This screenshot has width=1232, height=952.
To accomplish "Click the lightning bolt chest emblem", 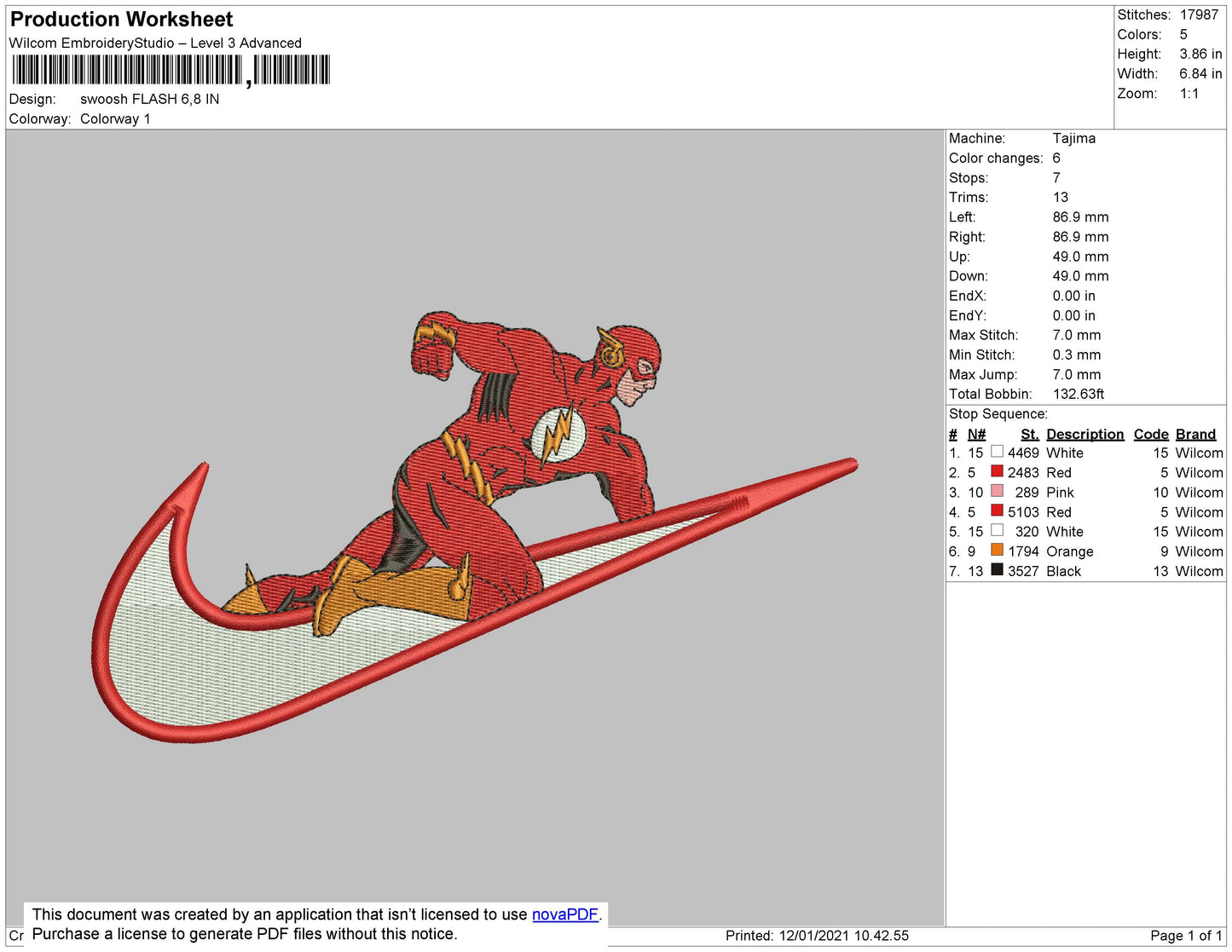I will (558, 434).
